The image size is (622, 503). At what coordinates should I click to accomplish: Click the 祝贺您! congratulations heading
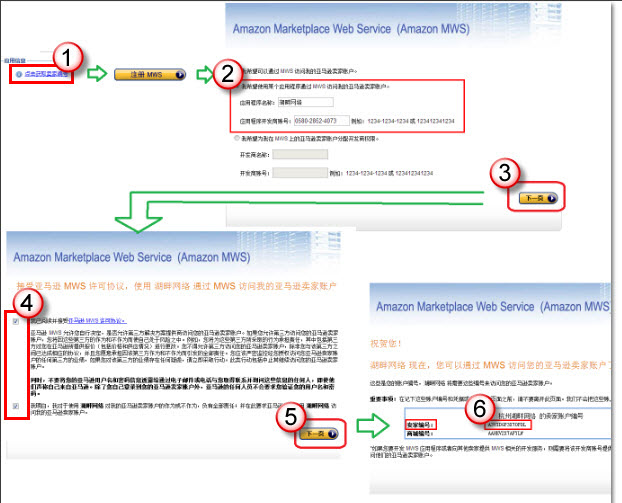point(386,344)
